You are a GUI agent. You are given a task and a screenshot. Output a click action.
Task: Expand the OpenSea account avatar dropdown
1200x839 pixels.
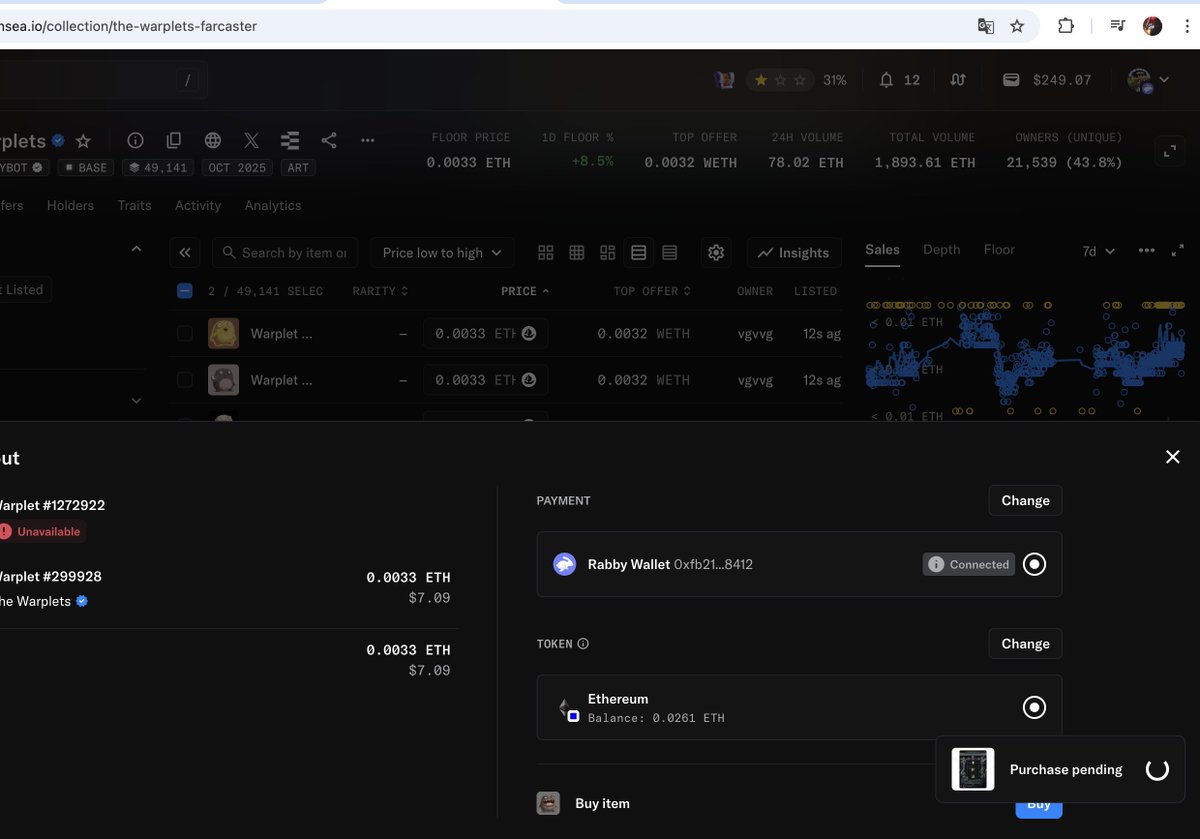coord(1148,80)
